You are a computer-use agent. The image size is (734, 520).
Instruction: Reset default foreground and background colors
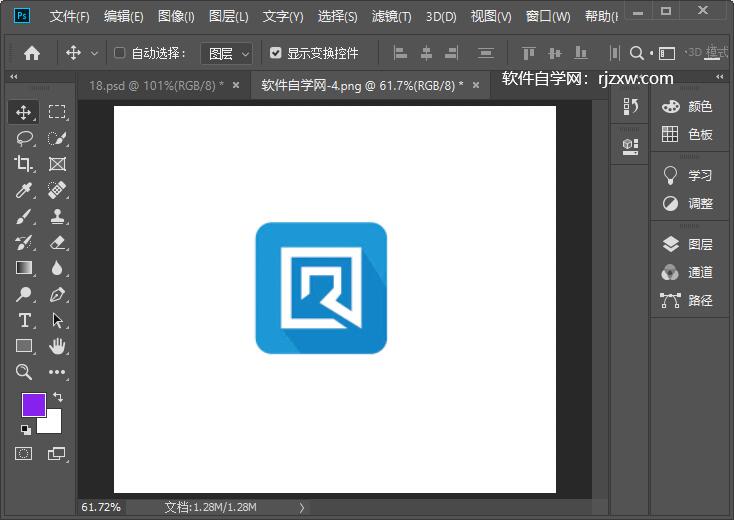[26, 429]
